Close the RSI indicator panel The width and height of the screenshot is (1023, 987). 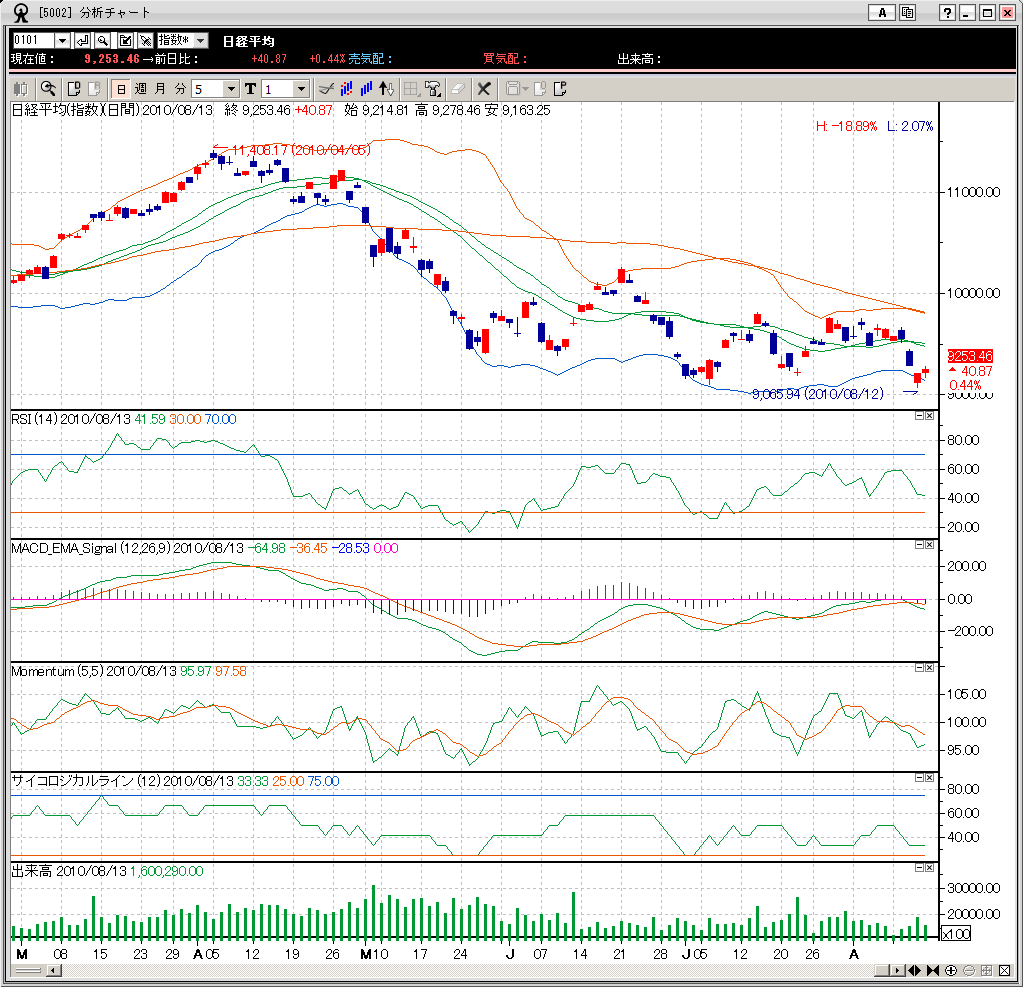(x=929, y=416)
